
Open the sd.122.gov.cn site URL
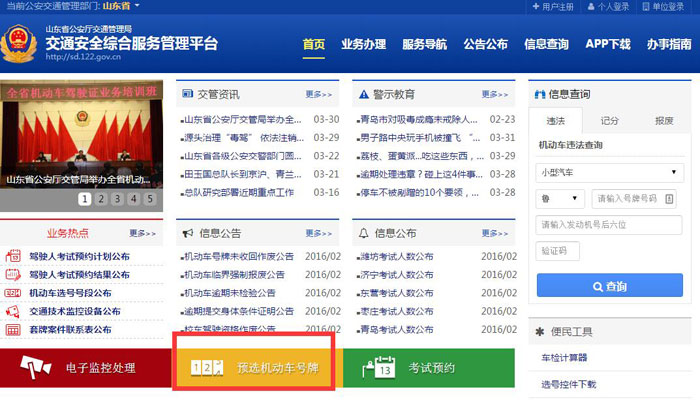pyautogui.click(x=83, y=57)
